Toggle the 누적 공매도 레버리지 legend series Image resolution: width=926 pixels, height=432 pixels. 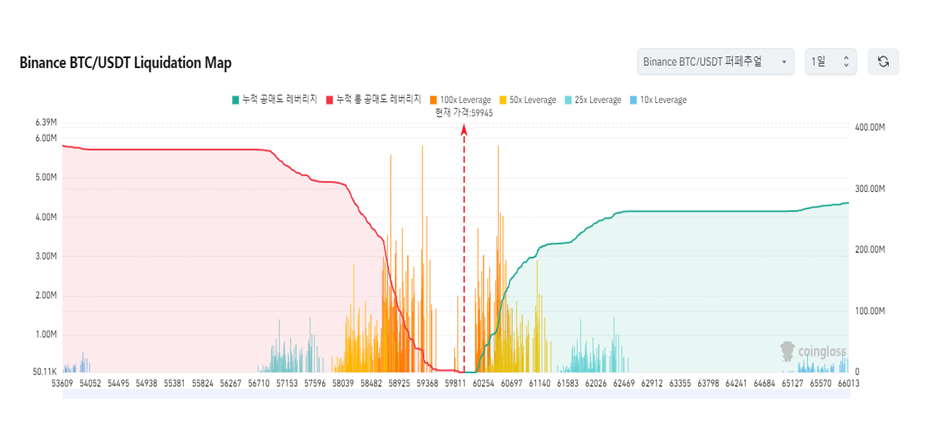tap(275, 100)
